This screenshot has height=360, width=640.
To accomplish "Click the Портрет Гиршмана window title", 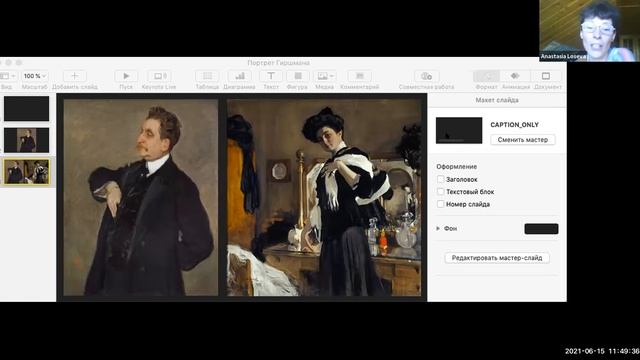I will coord(278,63).
